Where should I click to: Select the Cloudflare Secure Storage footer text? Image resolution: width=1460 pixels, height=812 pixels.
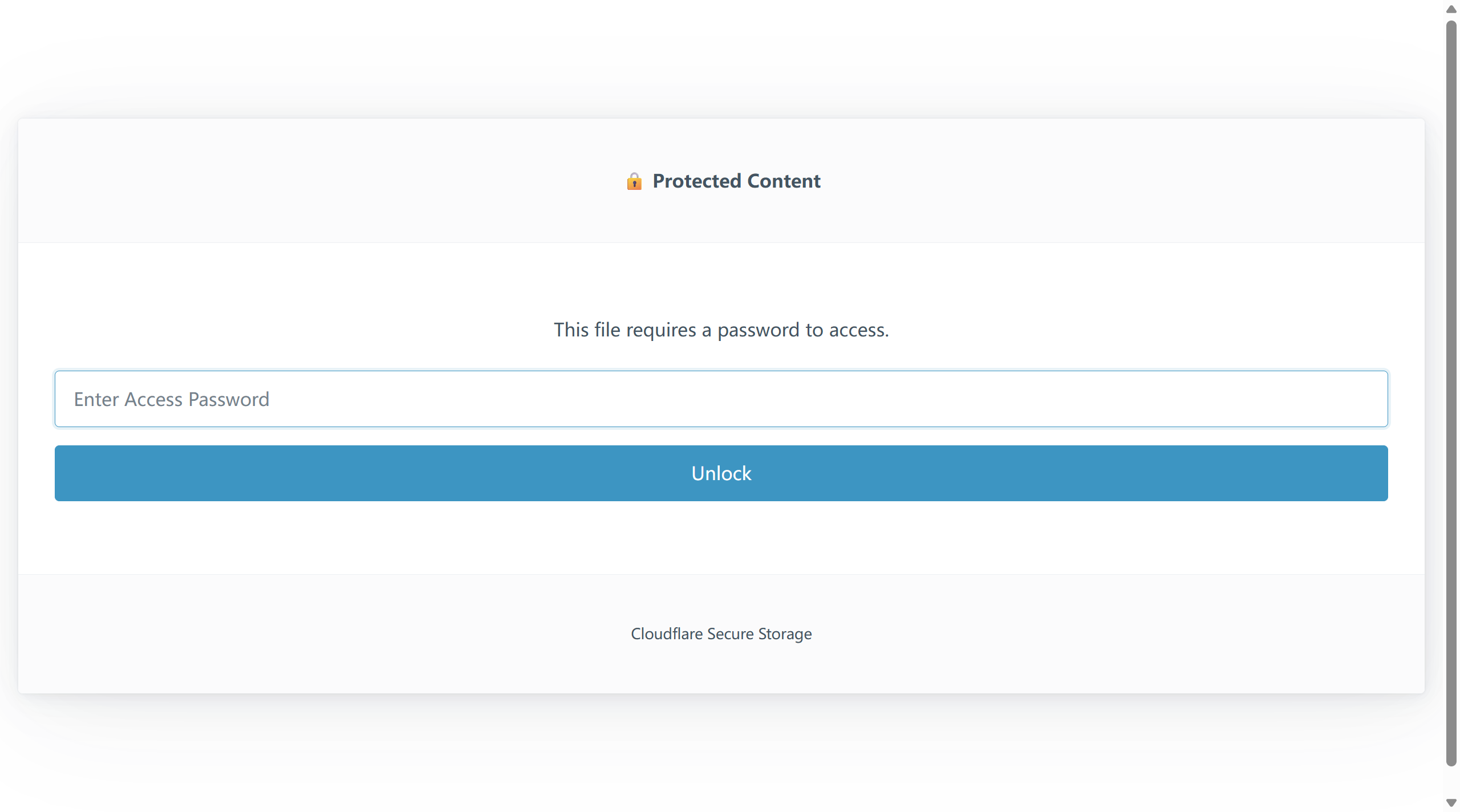point(721,634)
